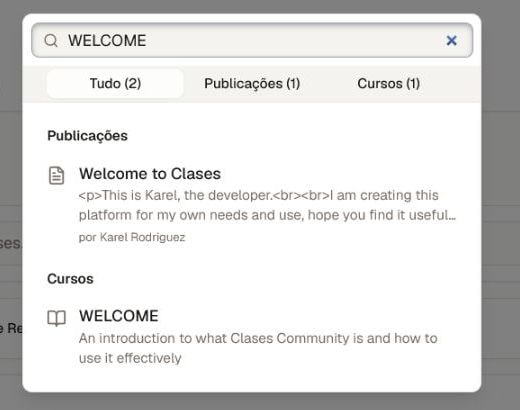Click the description 'An introduction to what Clases Community'

(x=258, y=338)
